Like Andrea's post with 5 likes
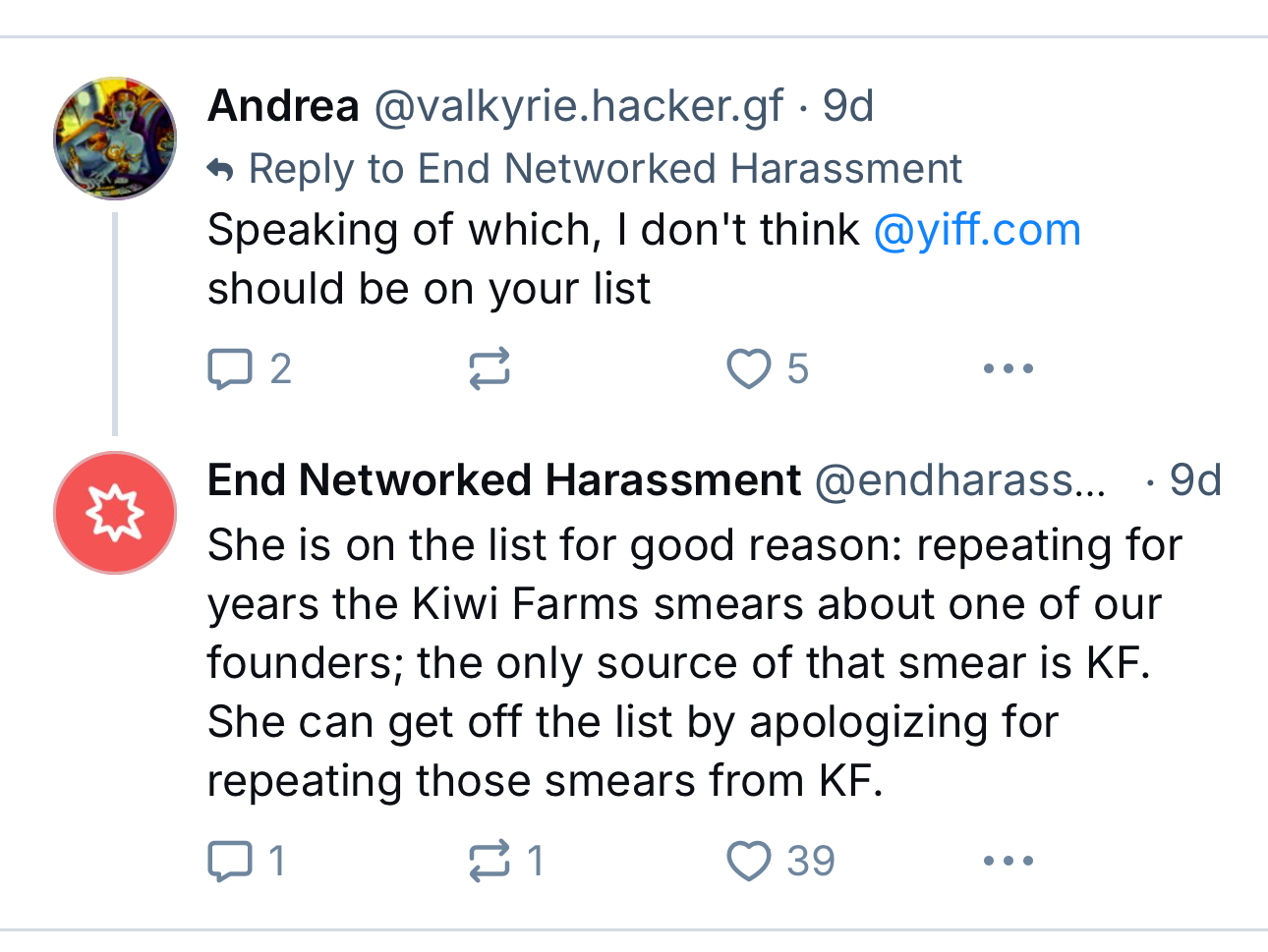 pyautogui.click(x=749, y=369)
